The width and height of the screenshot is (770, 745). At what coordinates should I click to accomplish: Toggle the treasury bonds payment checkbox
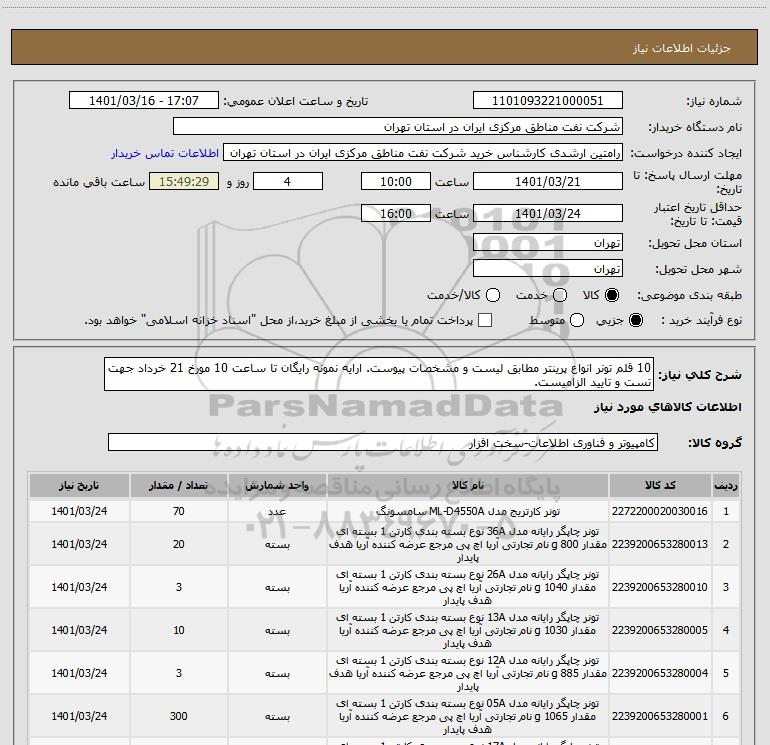pyautogui.click(x=485, y=320)
